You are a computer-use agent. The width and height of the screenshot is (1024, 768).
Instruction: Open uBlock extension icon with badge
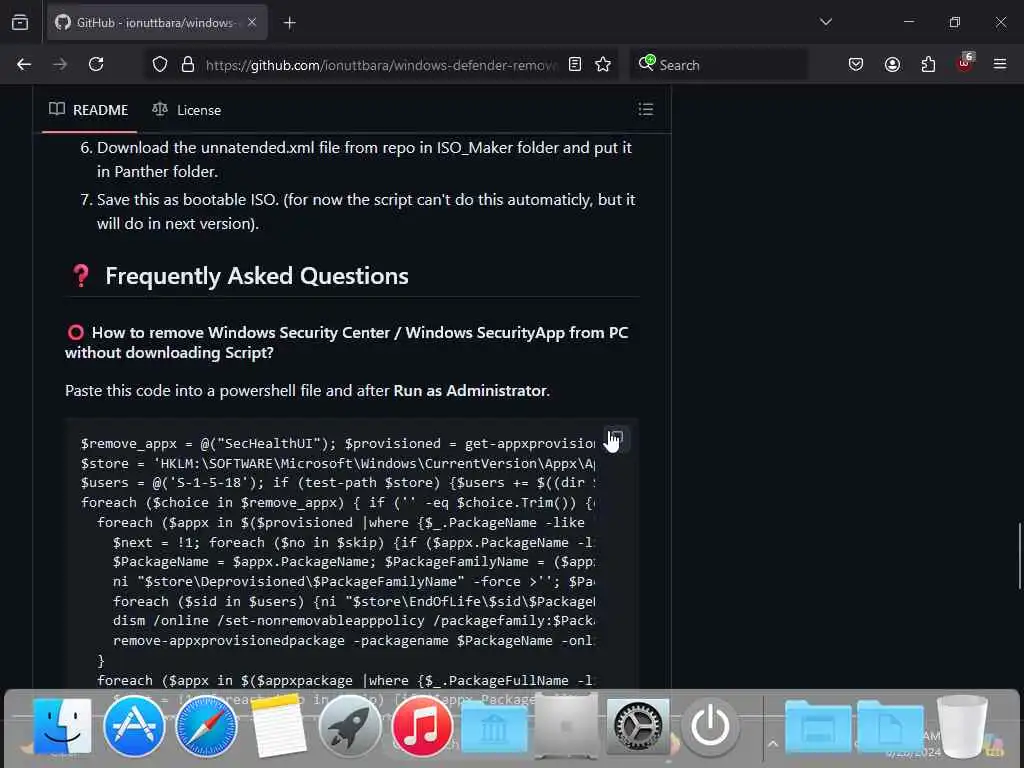(x=965, y=63)
